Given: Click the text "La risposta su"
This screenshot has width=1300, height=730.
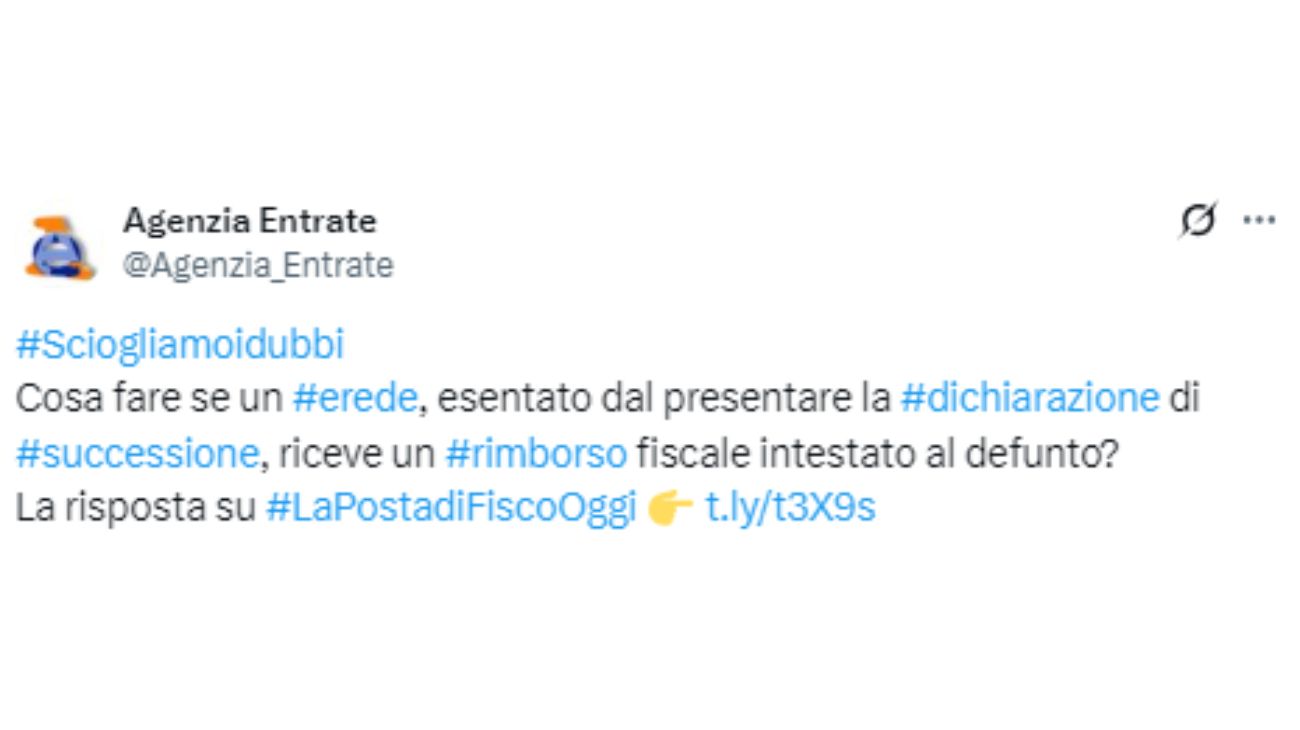Looking at the screenshot, I should click(x=136, y=508).
